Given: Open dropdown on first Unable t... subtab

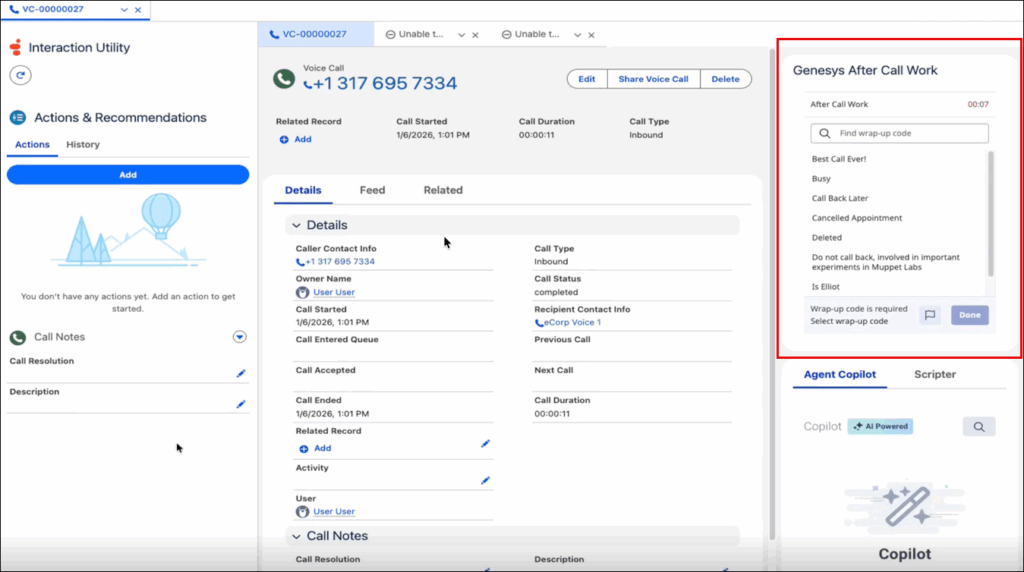Looking at the screenshot, I should 462,35.
